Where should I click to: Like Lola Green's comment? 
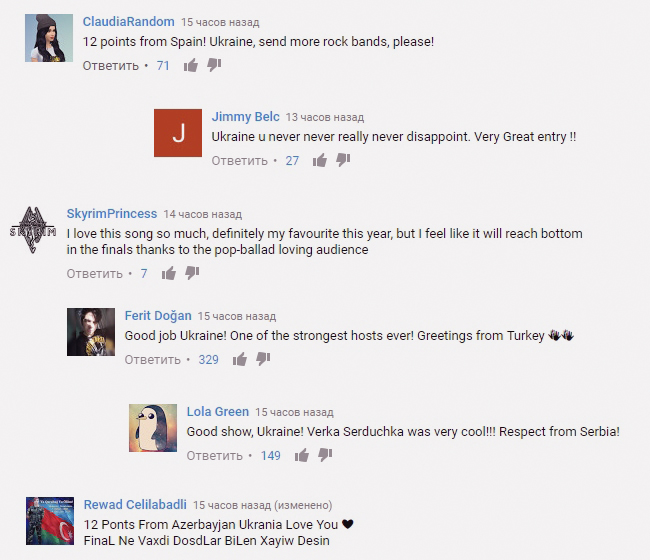(302, 455)
